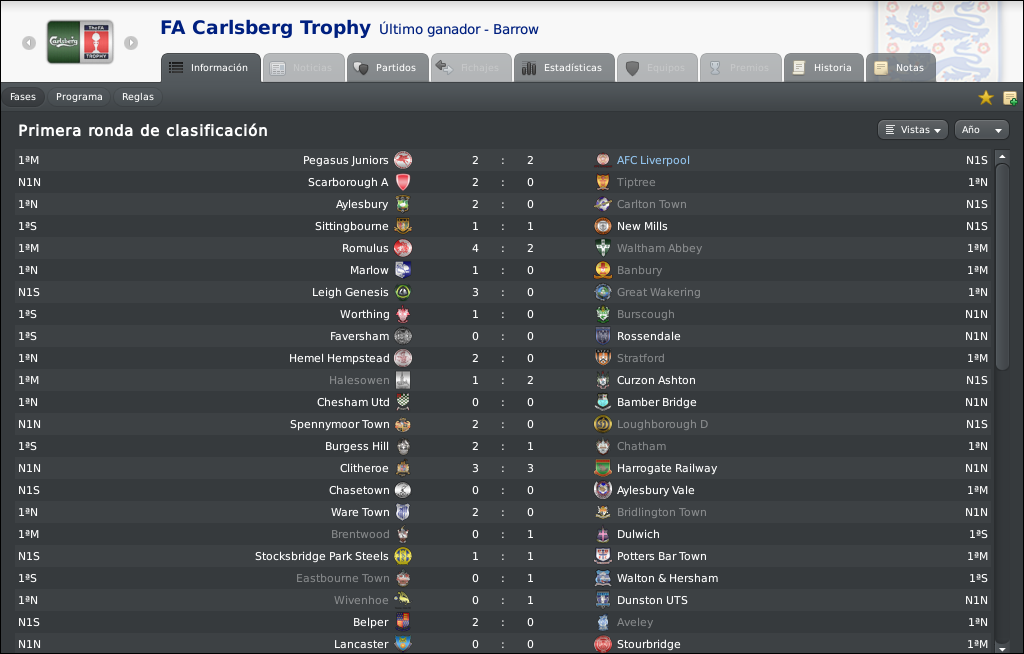
Task: Select the Programa button
Action: point(79,97)
